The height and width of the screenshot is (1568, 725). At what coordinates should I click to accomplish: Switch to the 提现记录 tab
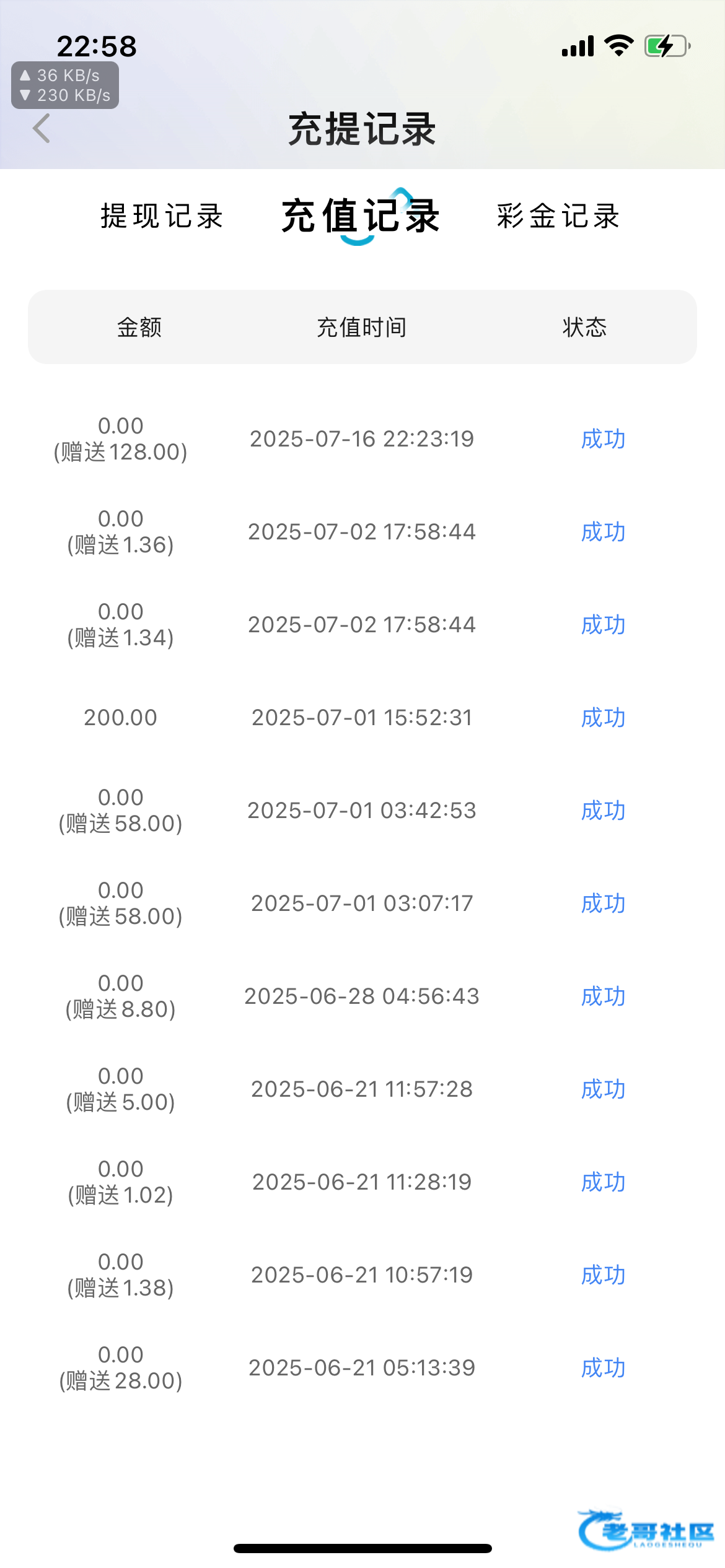click(x=162, y=216)
